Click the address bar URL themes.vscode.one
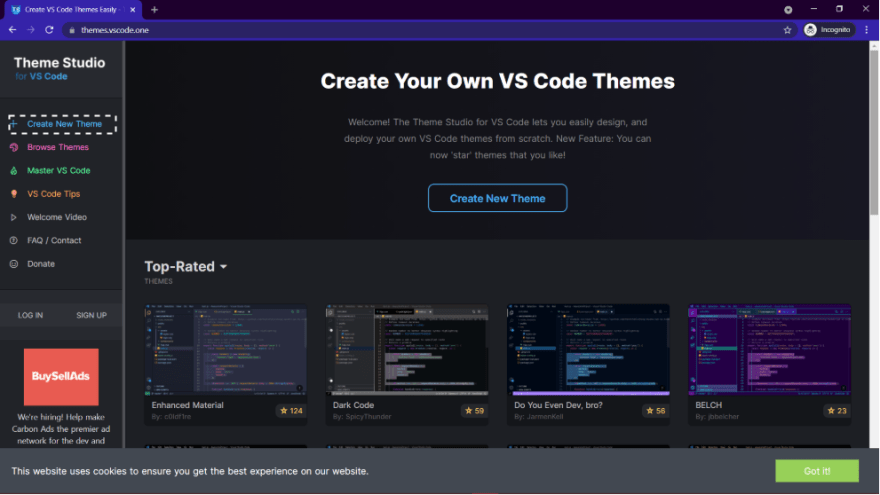Image resolution: width=880 pixels, height=495 pixels. tap(115, 30)
